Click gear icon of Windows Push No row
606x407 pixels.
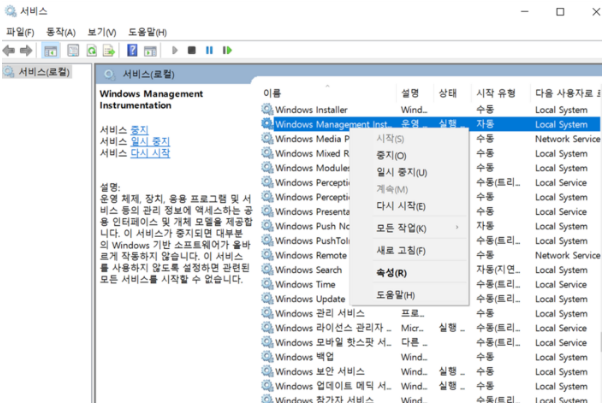point(267,226)
